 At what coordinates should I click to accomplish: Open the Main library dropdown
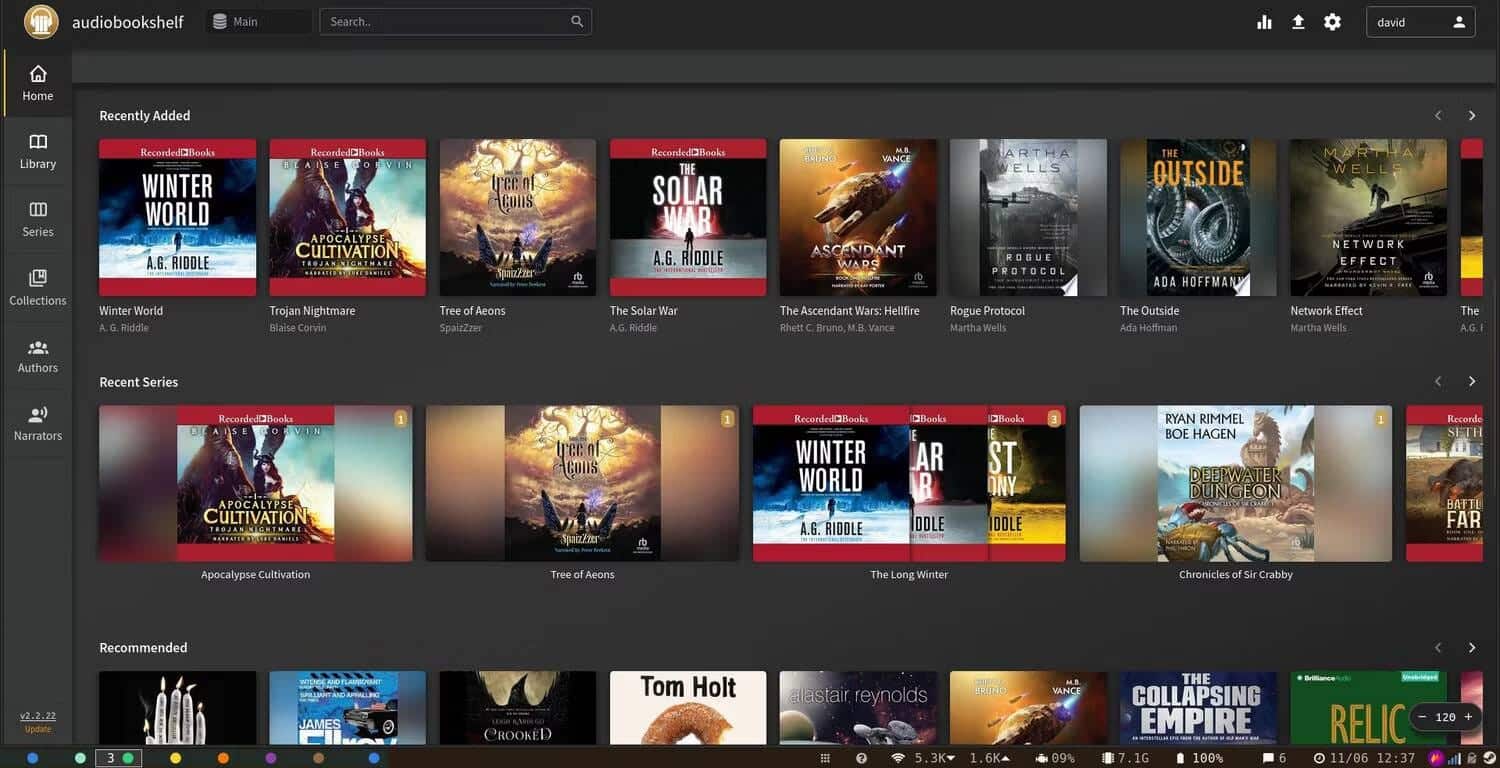click(x=258, y=22)
